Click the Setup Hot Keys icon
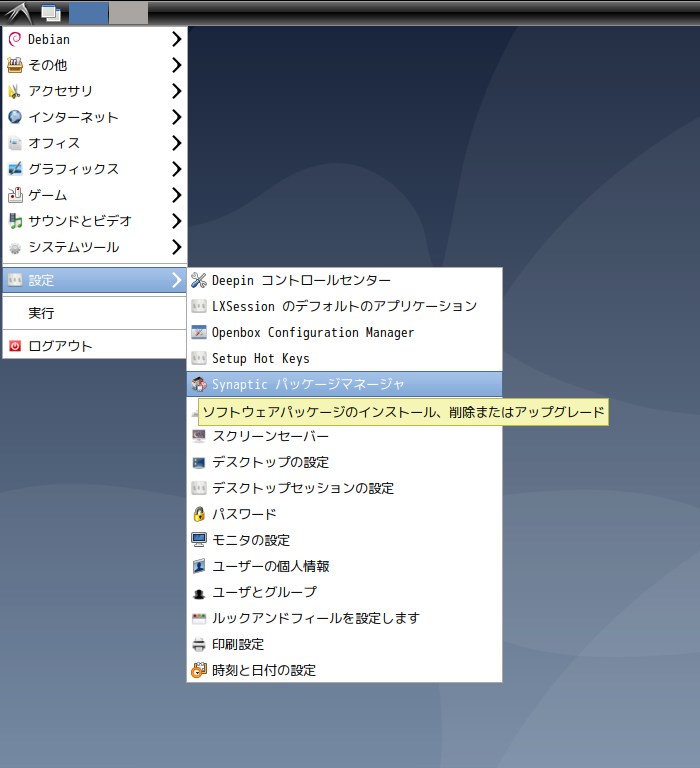 click(x=199, y=359)
